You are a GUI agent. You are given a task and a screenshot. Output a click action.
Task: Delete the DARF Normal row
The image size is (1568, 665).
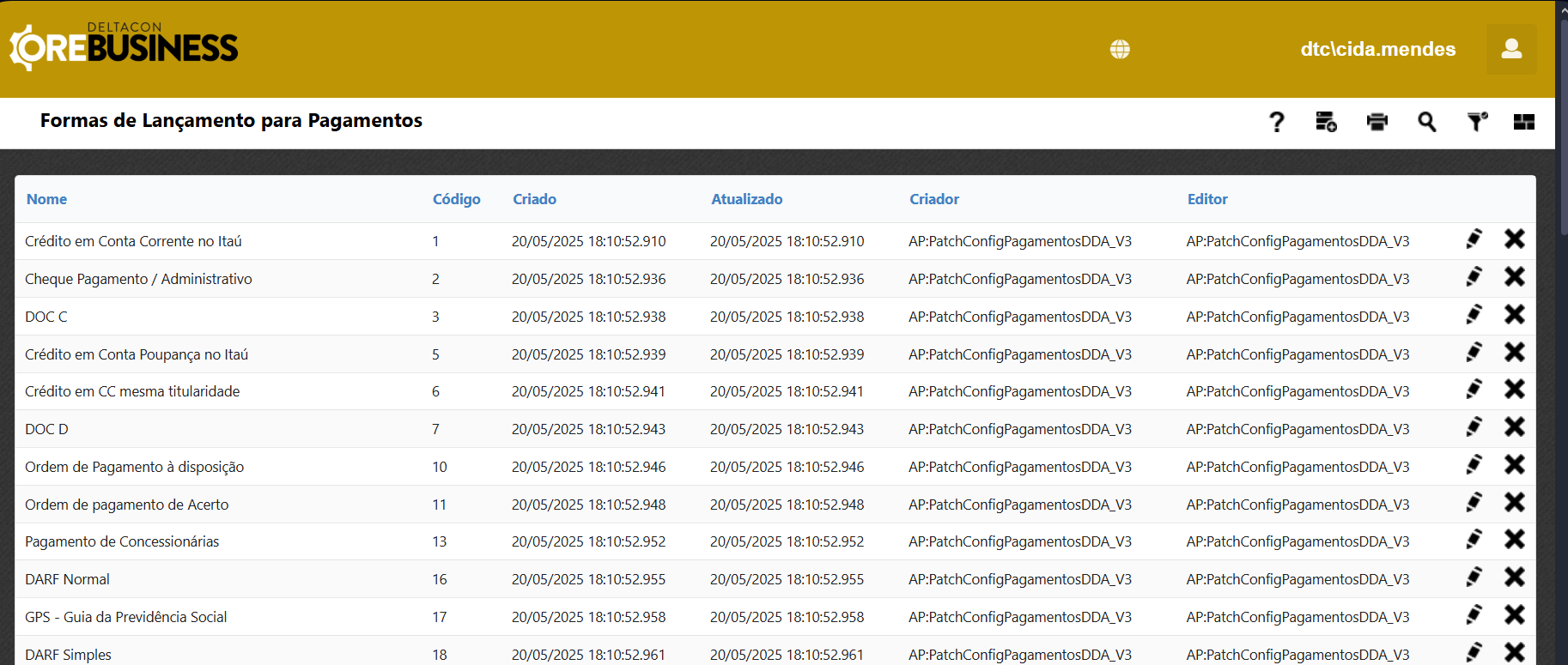[x=1514, y=577]
